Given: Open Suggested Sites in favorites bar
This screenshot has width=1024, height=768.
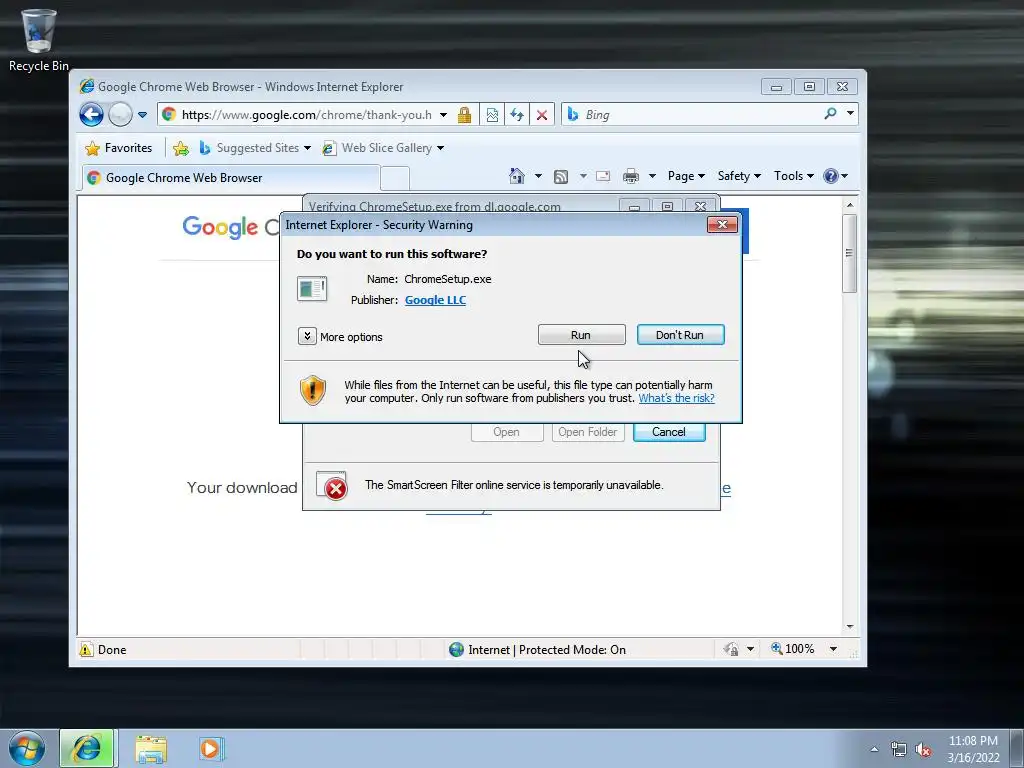Looking at the screenshot, I should 255,148.
